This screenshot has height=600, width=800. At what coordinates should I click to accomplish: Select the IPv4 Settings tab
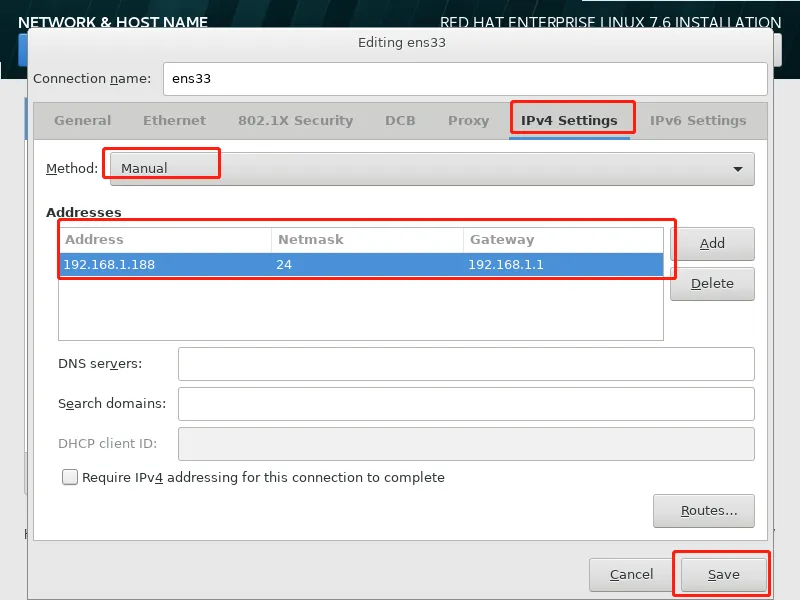(x=571, y=120)
